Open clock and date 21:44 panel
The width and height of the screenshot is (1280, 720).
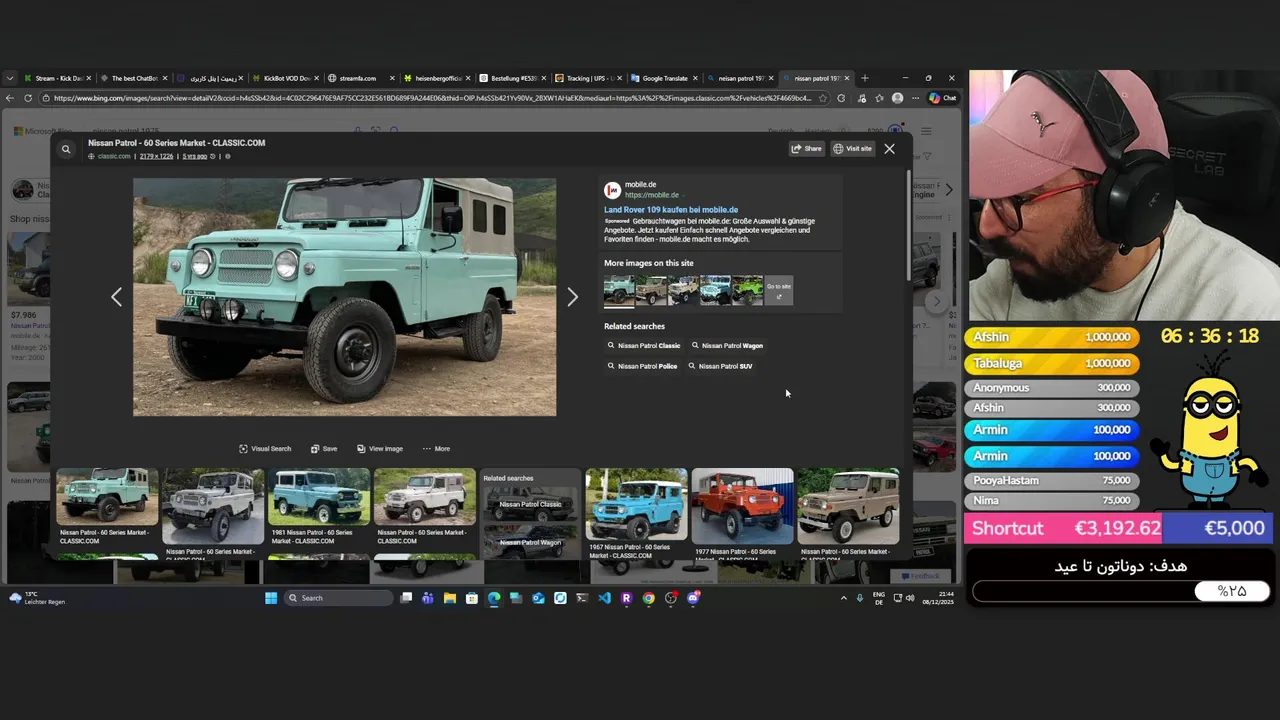[939, 598]
